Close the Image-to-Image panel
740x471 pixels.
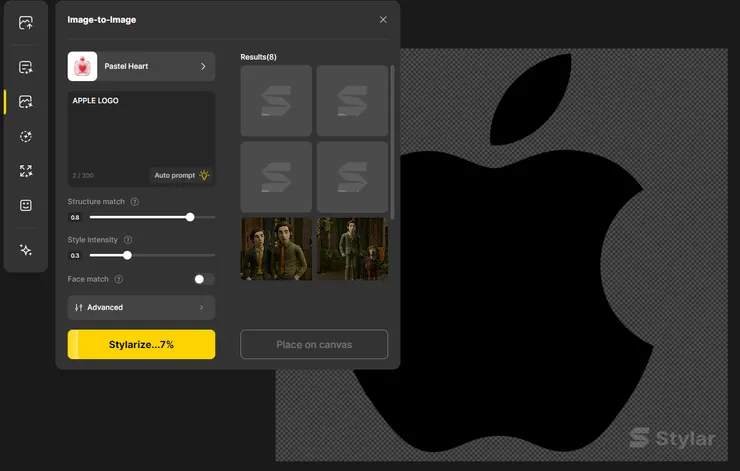tap(383, 20)
